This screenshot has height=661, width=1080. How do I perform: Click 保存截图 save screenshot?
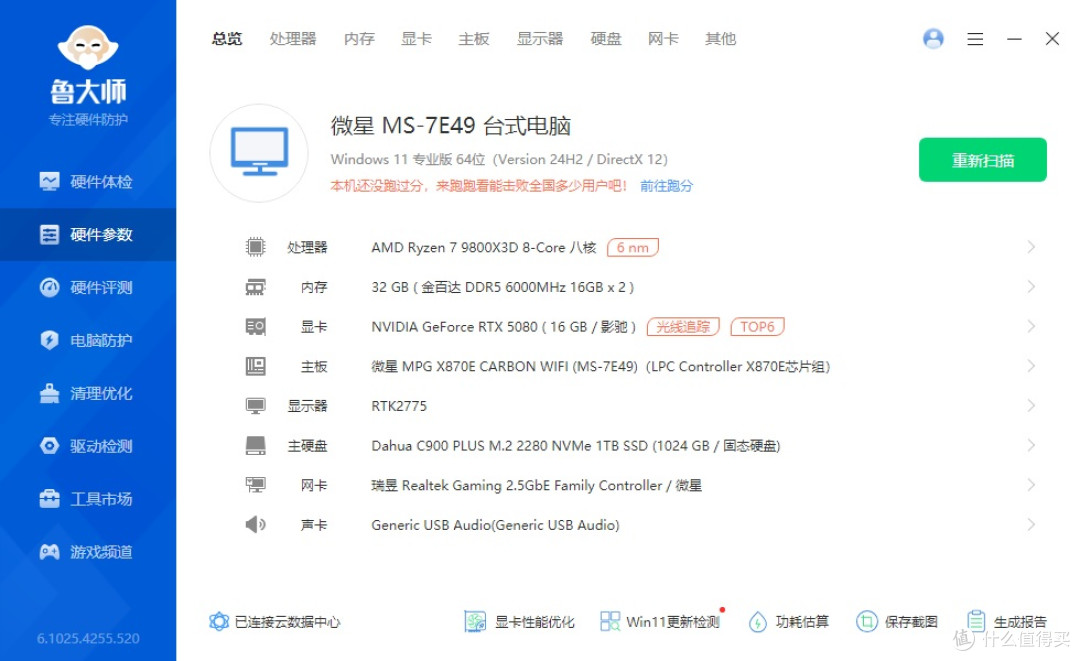897,622
